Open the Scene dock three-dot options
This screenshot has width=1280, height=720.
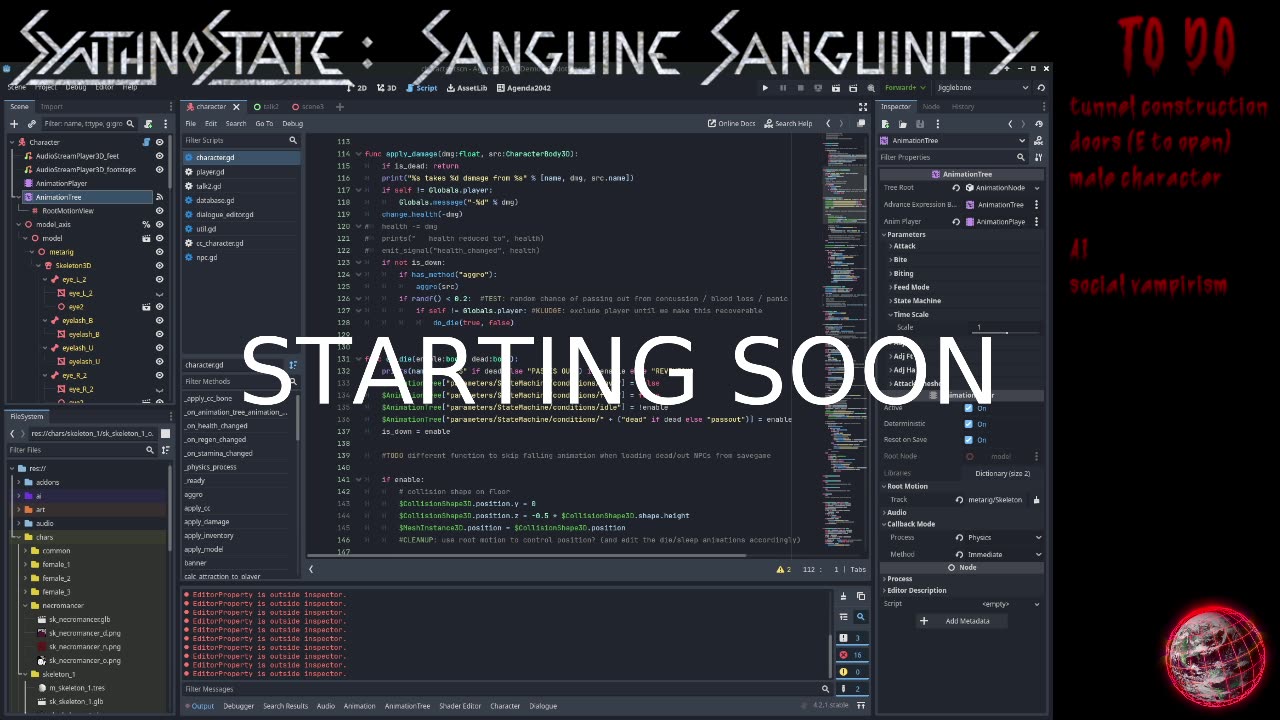[x=164, y=124]
